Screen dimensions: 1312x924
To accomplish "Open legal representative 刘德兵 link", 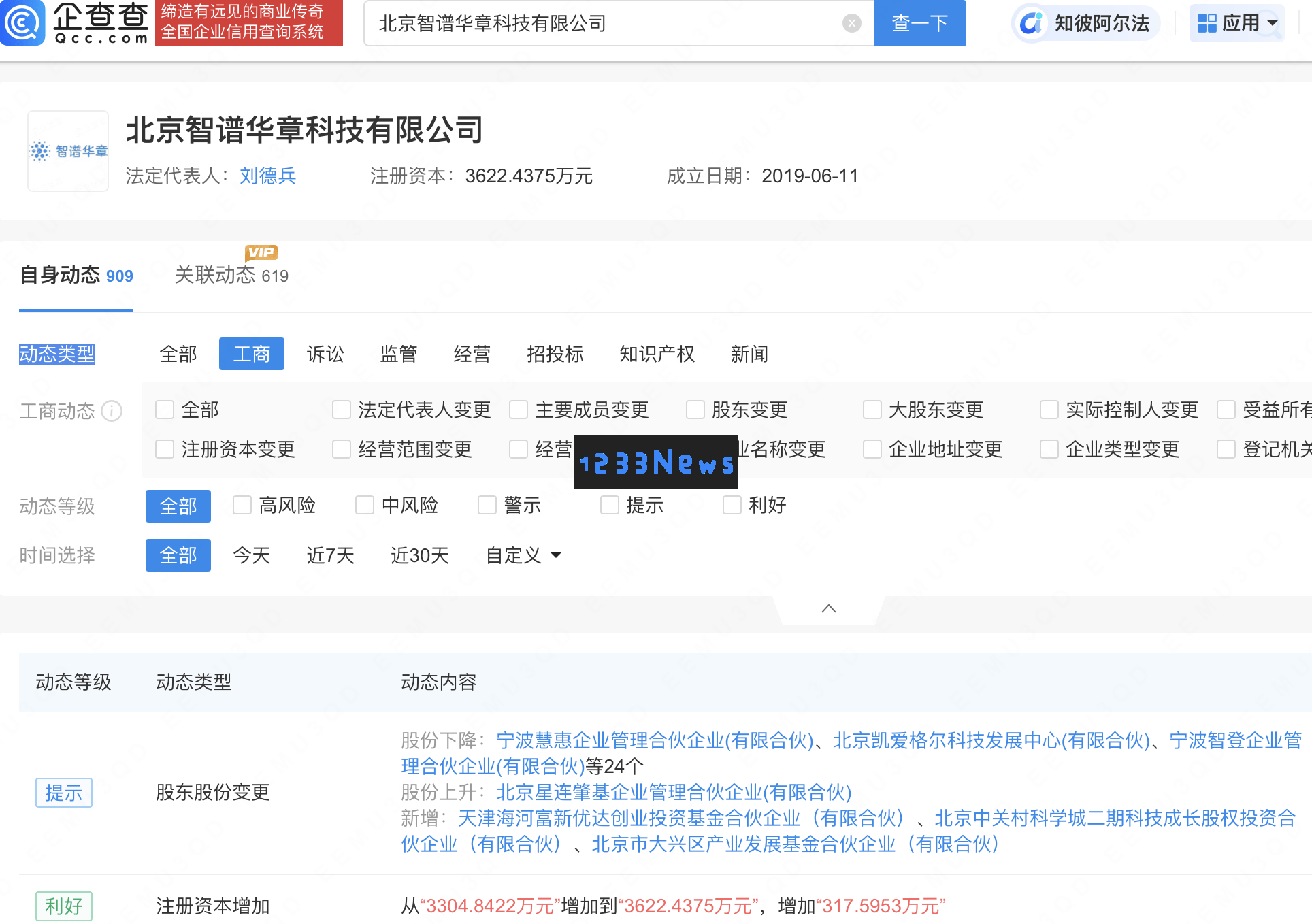I will pyautogui.click(x=268, y=176).
